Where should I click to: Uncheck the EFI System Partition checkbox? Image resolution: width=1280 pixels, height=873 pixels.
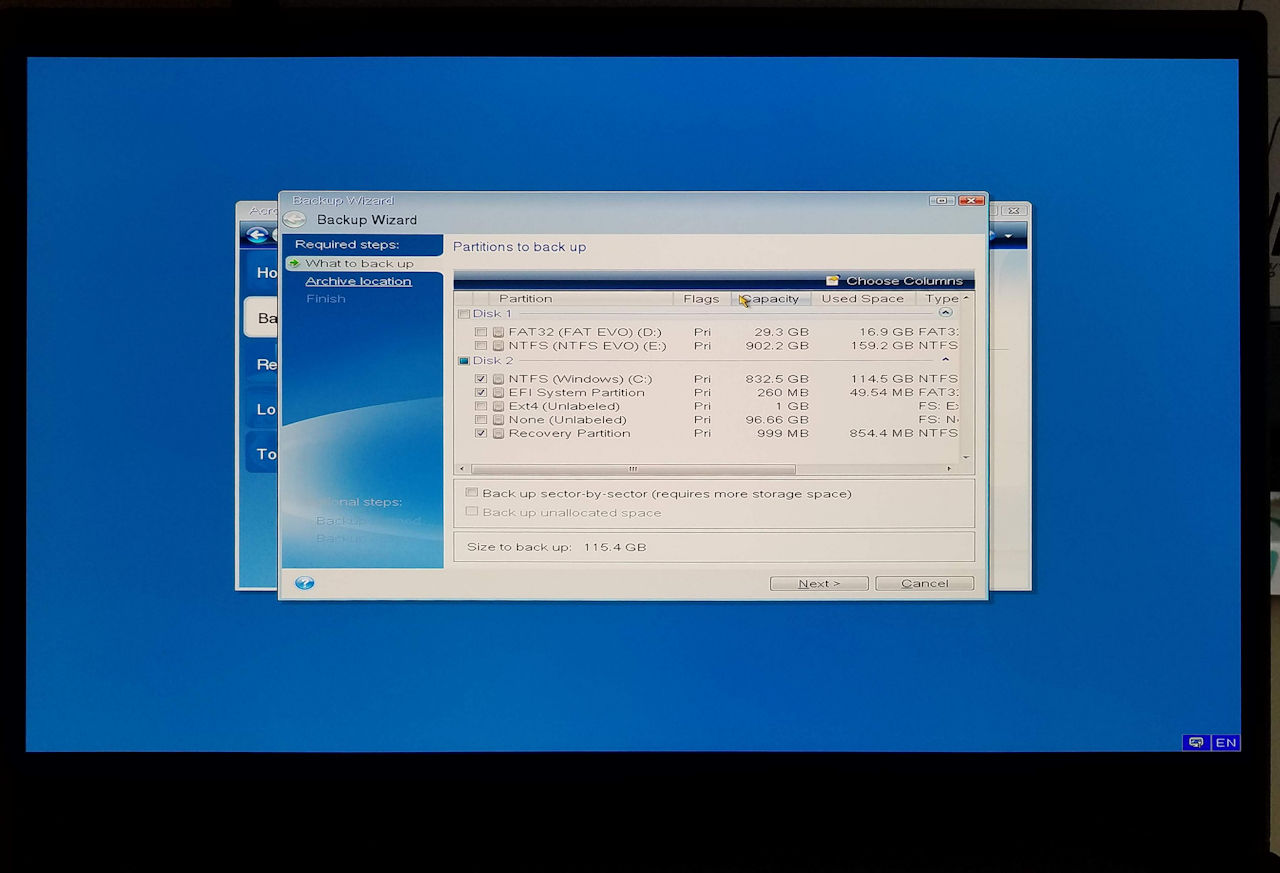[x=481, y=393]
